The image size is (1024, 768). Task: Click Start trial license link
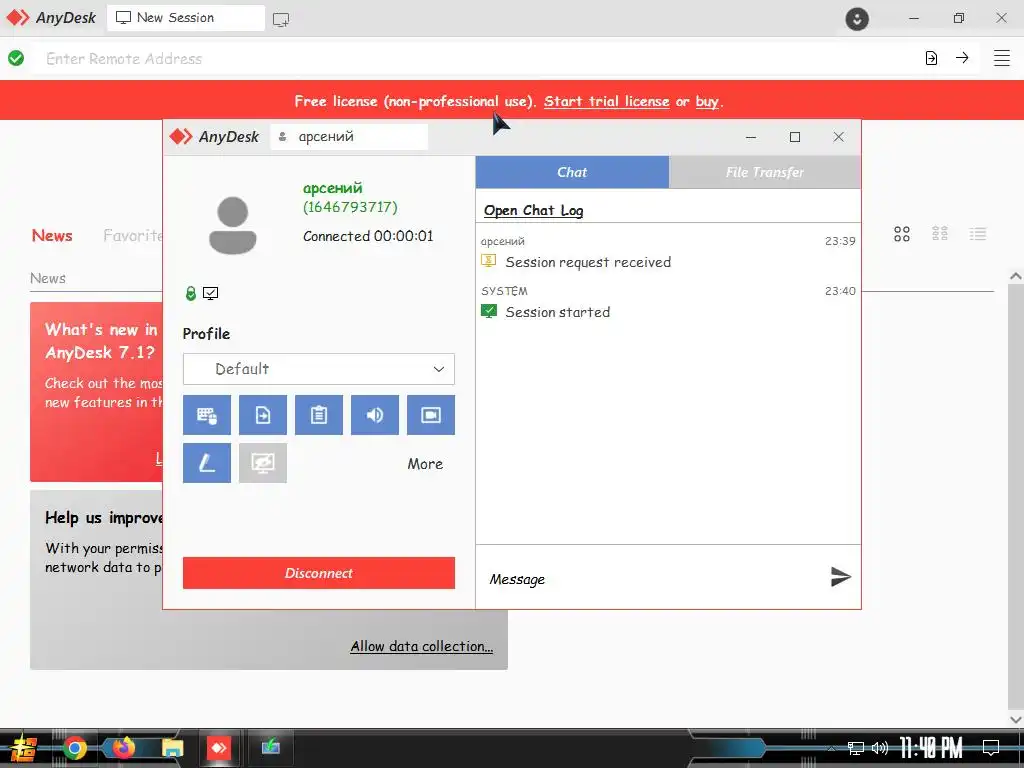tap(607, 101)
